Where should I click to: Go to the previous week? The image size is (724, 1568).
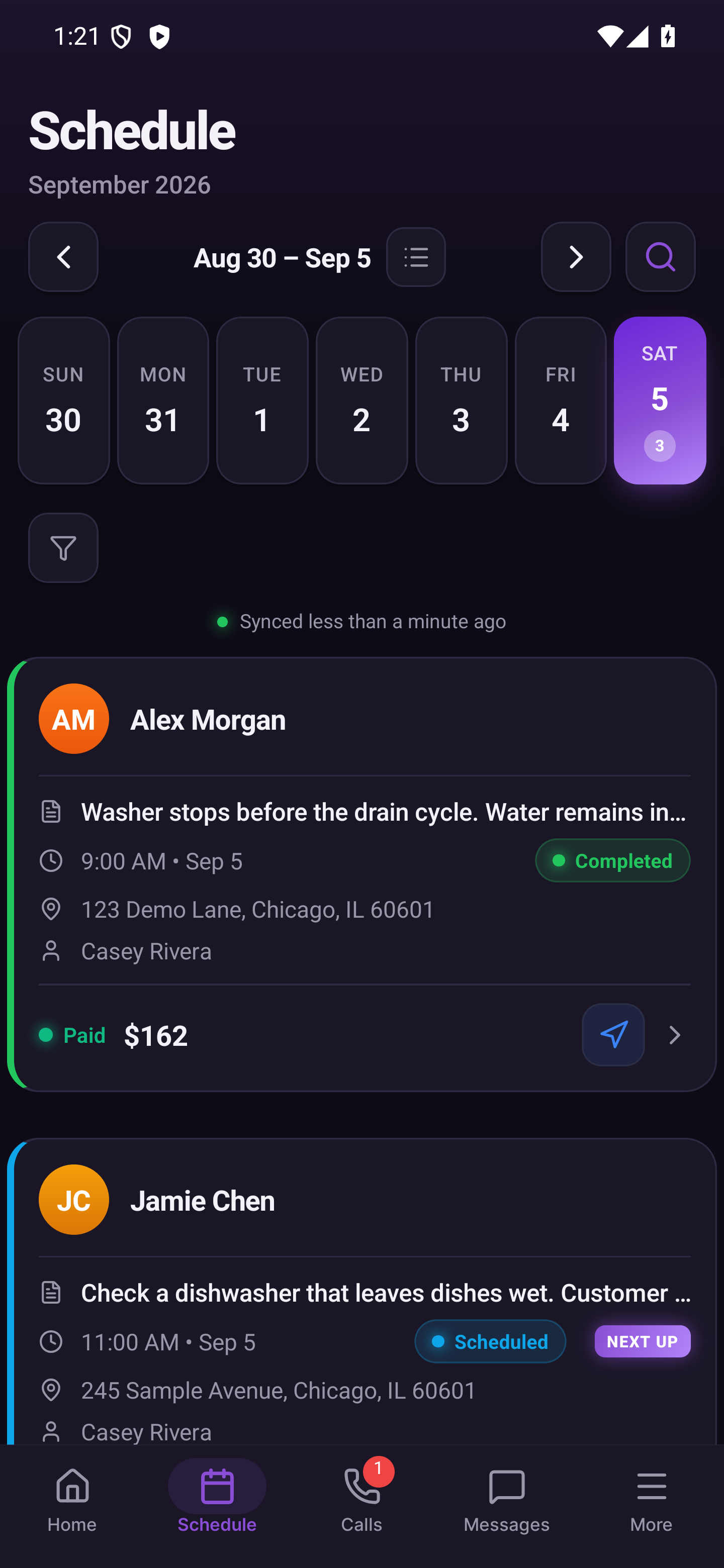coord(63,257)
